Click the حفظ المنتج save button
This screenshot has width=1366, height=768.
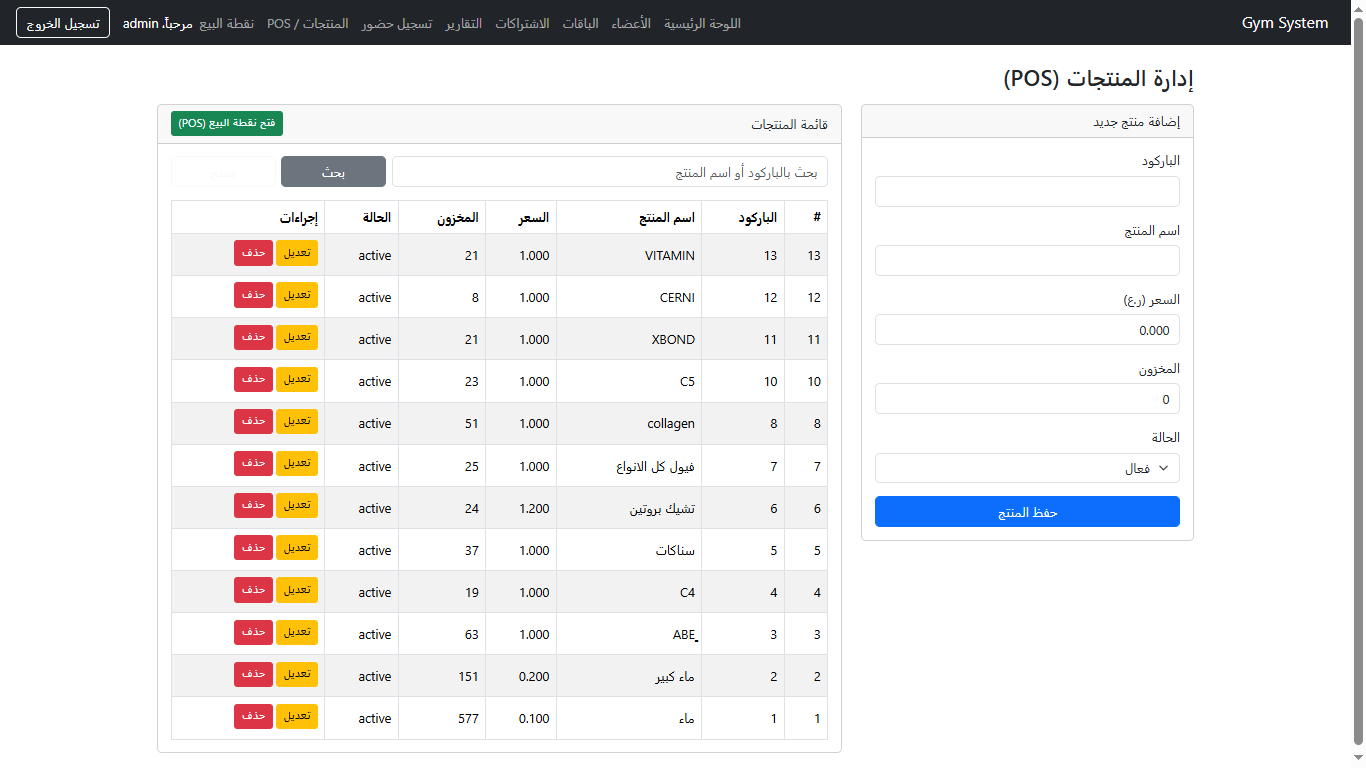1027,512
